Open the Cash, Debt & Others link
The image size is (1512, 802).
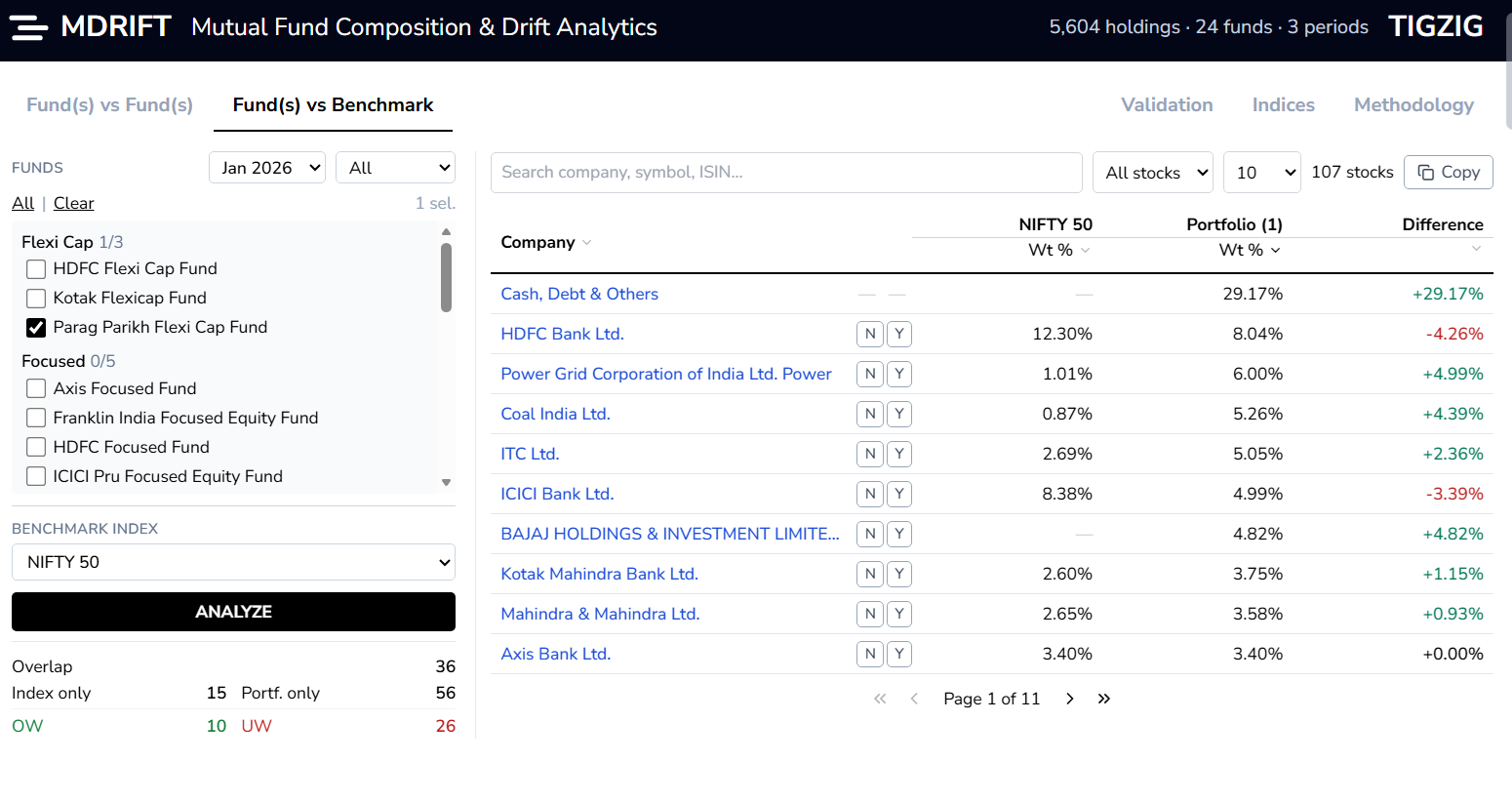579,294
